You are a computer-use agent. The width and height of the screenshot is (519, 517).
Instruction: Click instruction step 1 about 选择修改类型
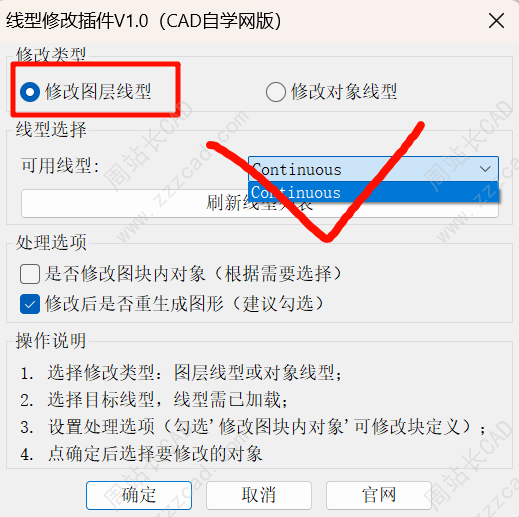[x=181, y=372]
